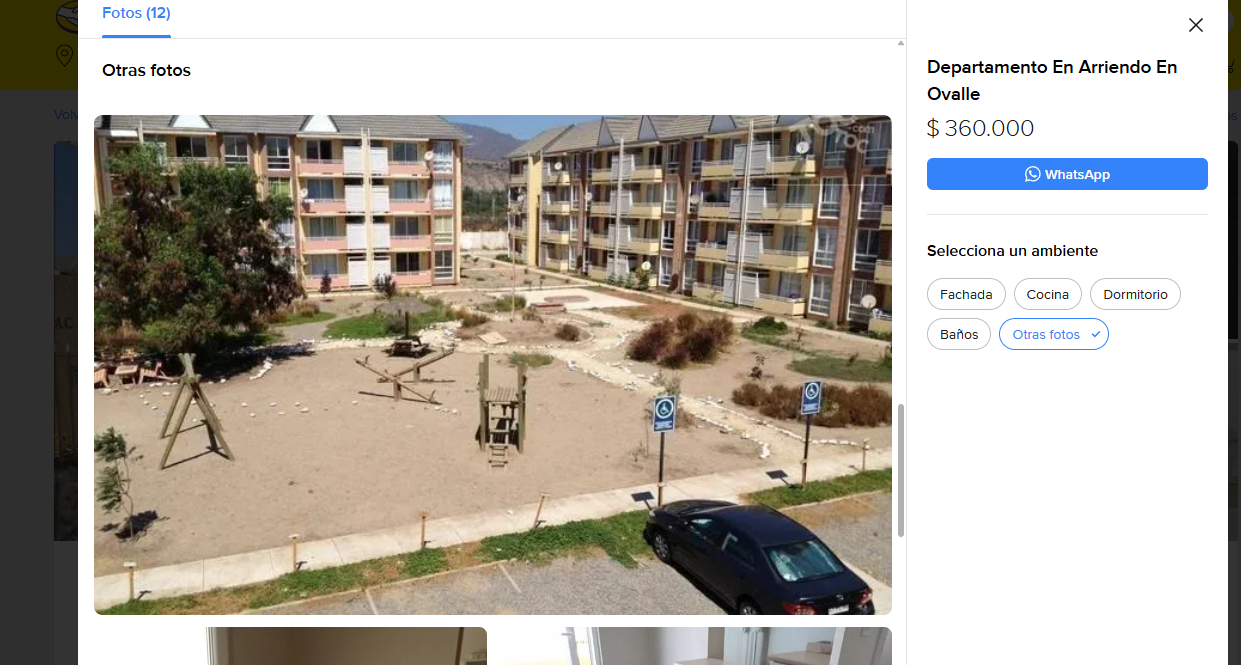Click the gallery scrollbar's up arrow
Image resolution: width=1241 pixels, height=665 pixels.
point(900,44)
